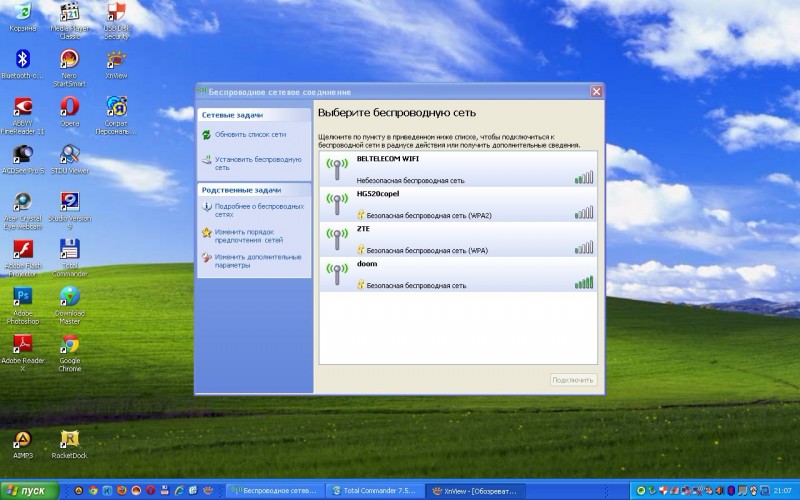This screenshot has height=500, width=800.
Task: Open Подробнее о беспроводных сетях link
Action: click(259, 210)
